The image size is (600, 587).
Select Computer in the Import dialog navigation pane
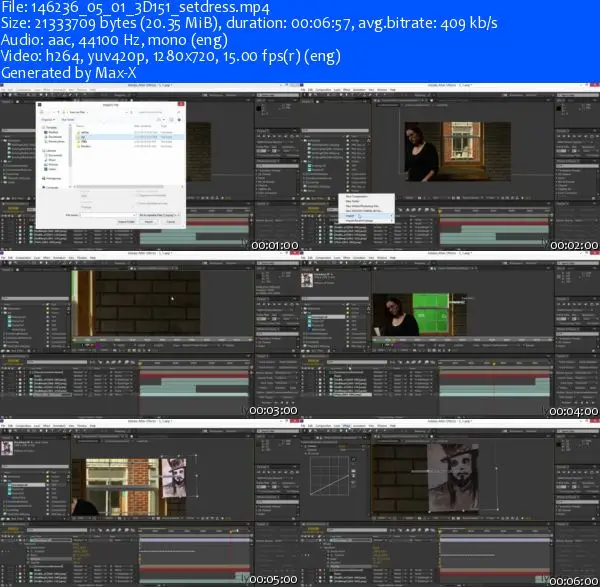tap(51, 188)
